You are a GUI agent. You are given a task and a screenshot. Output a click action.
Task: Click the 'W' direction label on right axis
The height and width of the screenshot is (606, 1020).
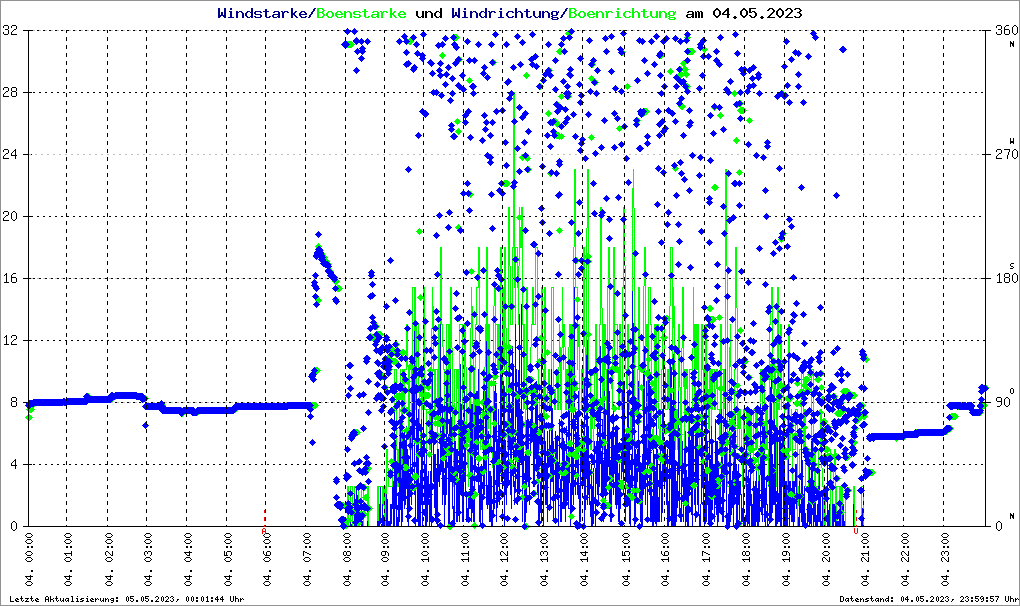pos(1012,141)
